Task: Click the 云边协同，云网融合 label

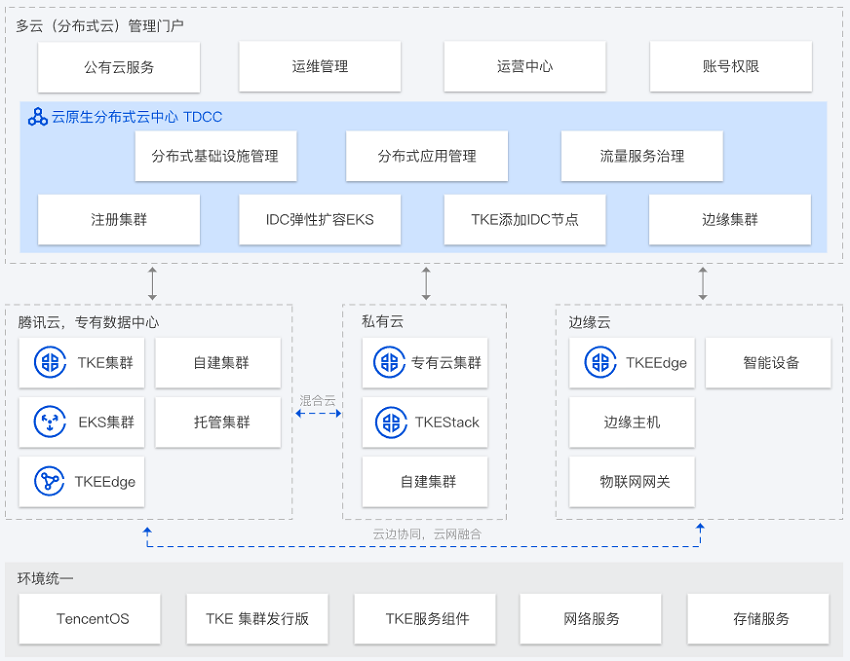Action: 427,535
